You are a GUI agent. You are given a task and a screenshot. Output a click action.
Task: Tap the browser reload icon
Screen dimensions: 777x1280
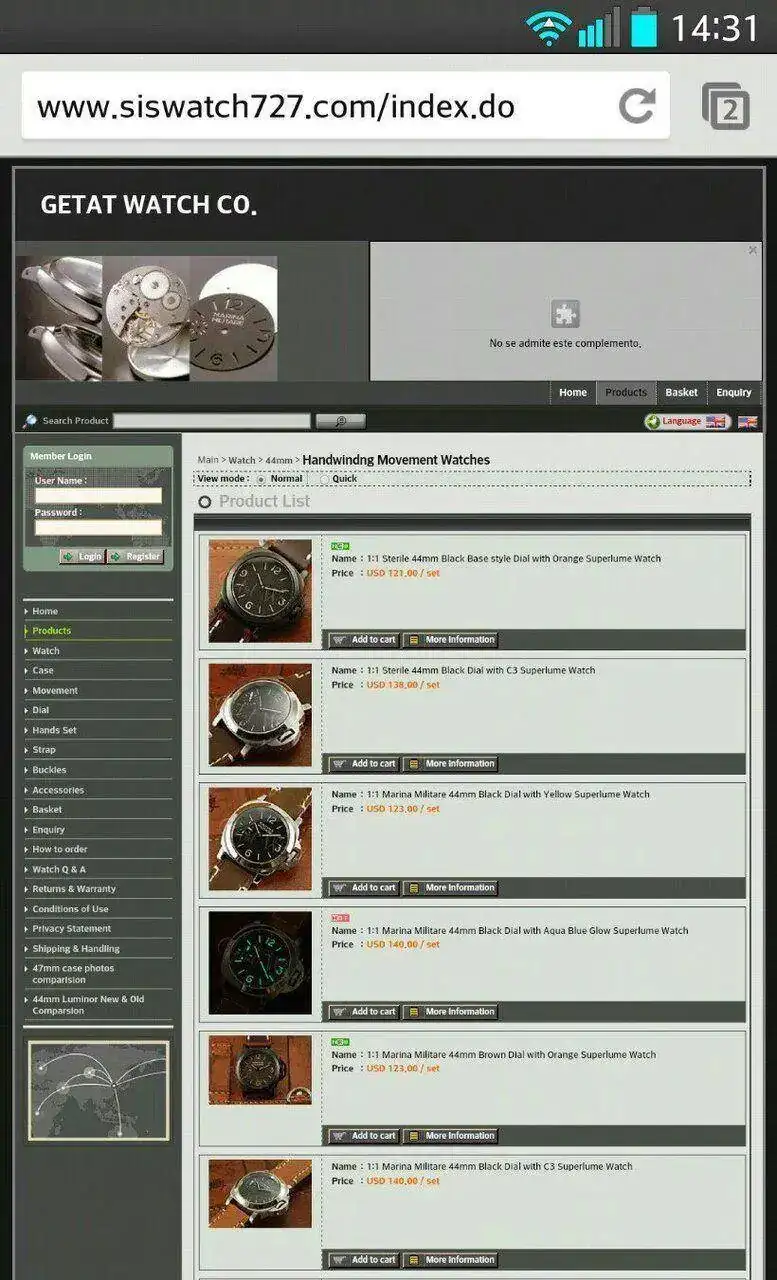coord(637,105)
